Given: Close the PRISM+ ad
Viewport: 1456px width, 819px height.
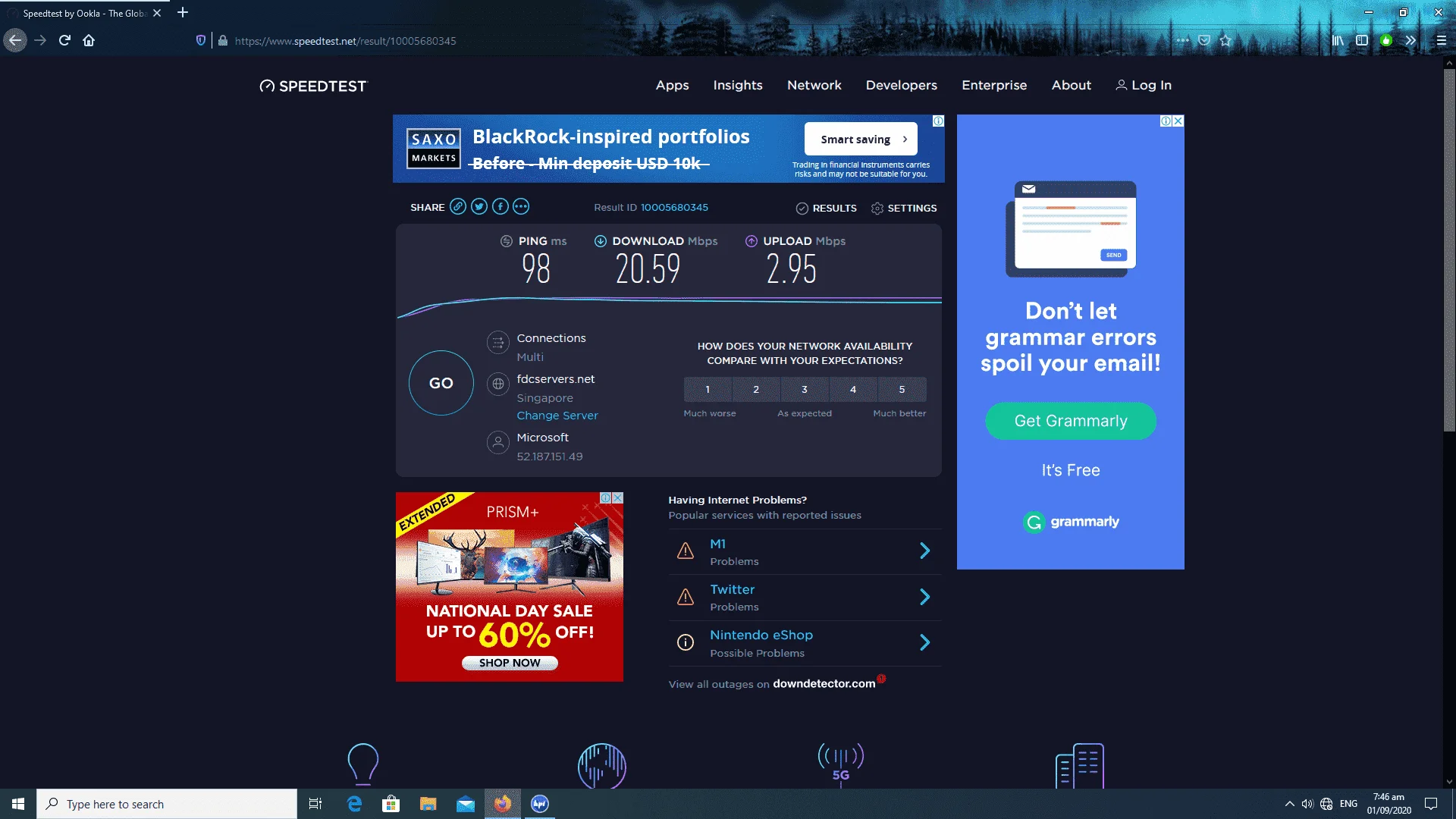Looking at the screenshot, I should point(618,497).
